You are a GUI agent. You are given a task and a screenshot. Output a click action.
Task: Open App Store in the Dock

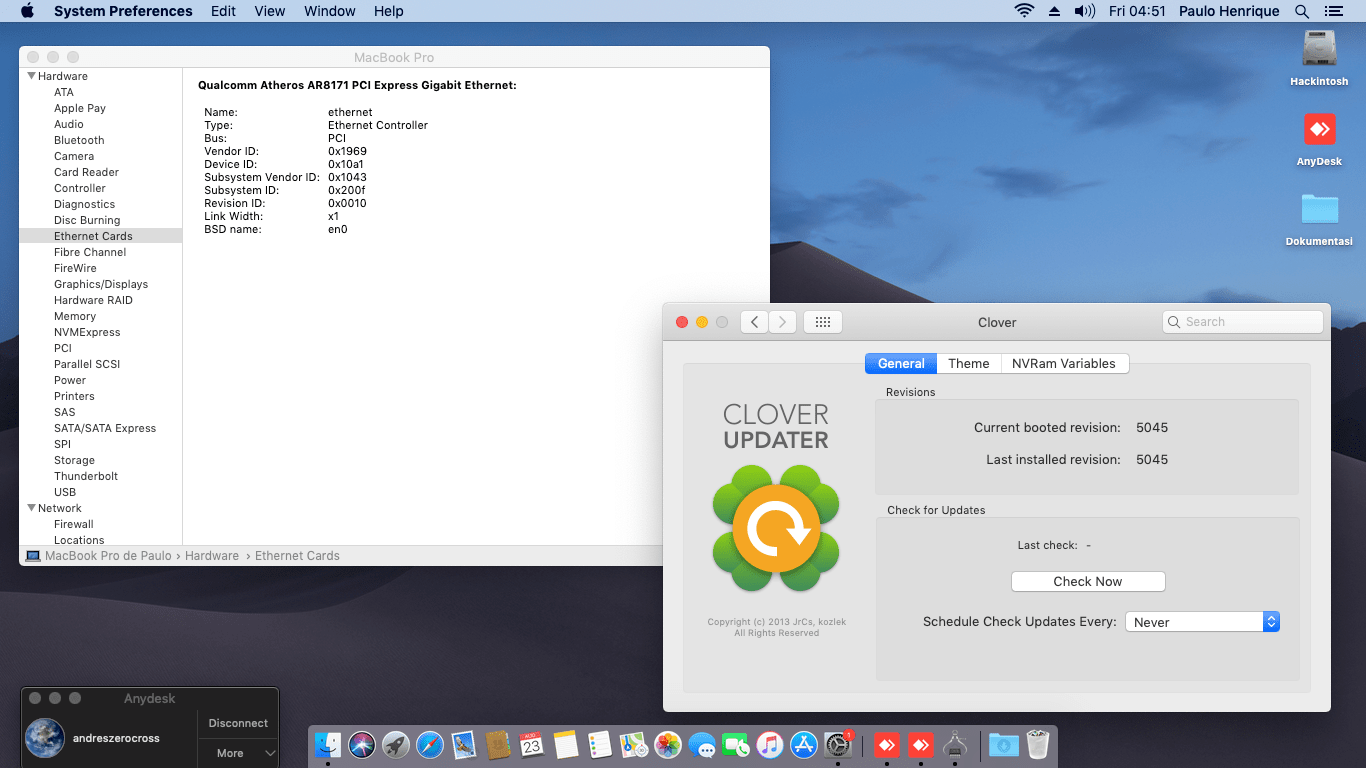click(x=804, y=744)
